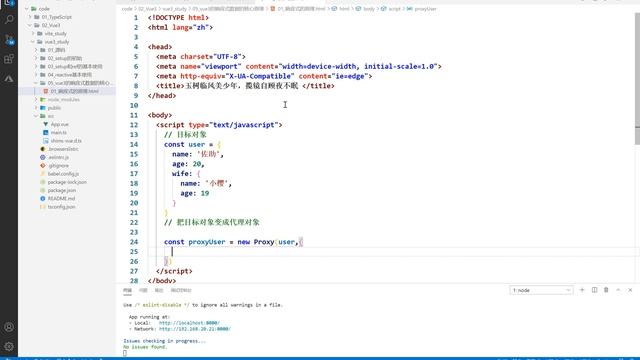The height and width of the screenshot is (360, 640).
Task: Click 'const proxyUser' on line 24
Action: [x=194, y=242]
